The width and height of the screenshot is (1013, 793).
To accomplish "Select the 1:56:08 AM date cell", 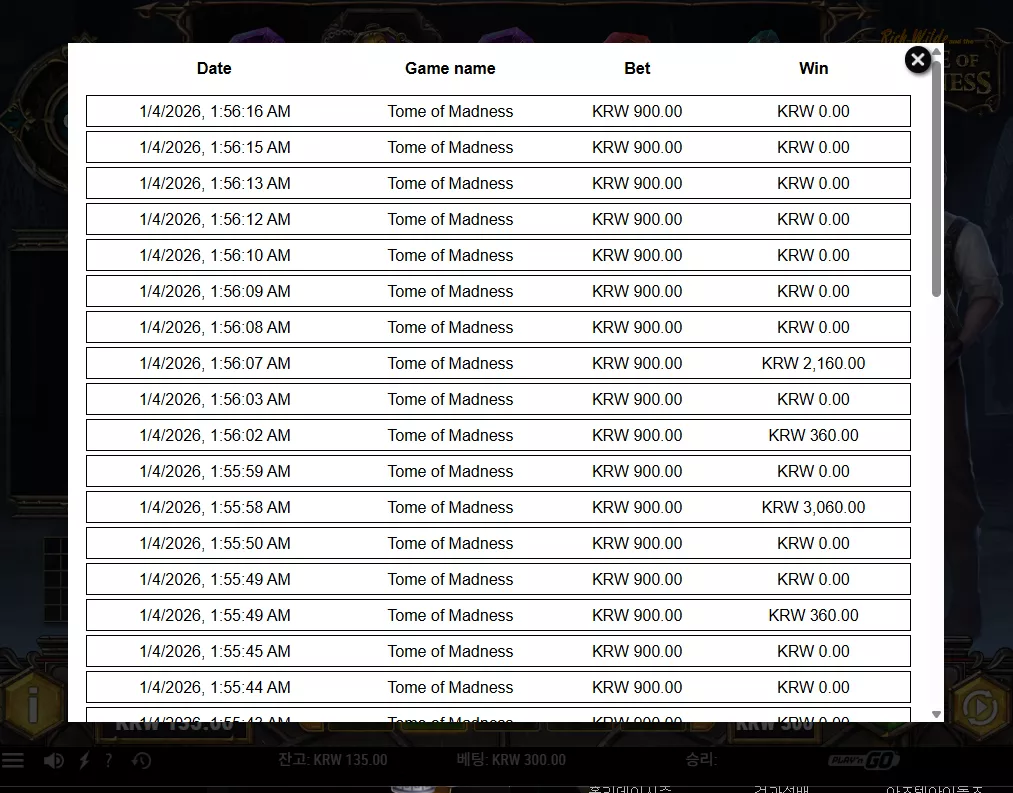I will pyautogui.click(x=214, y=328).
